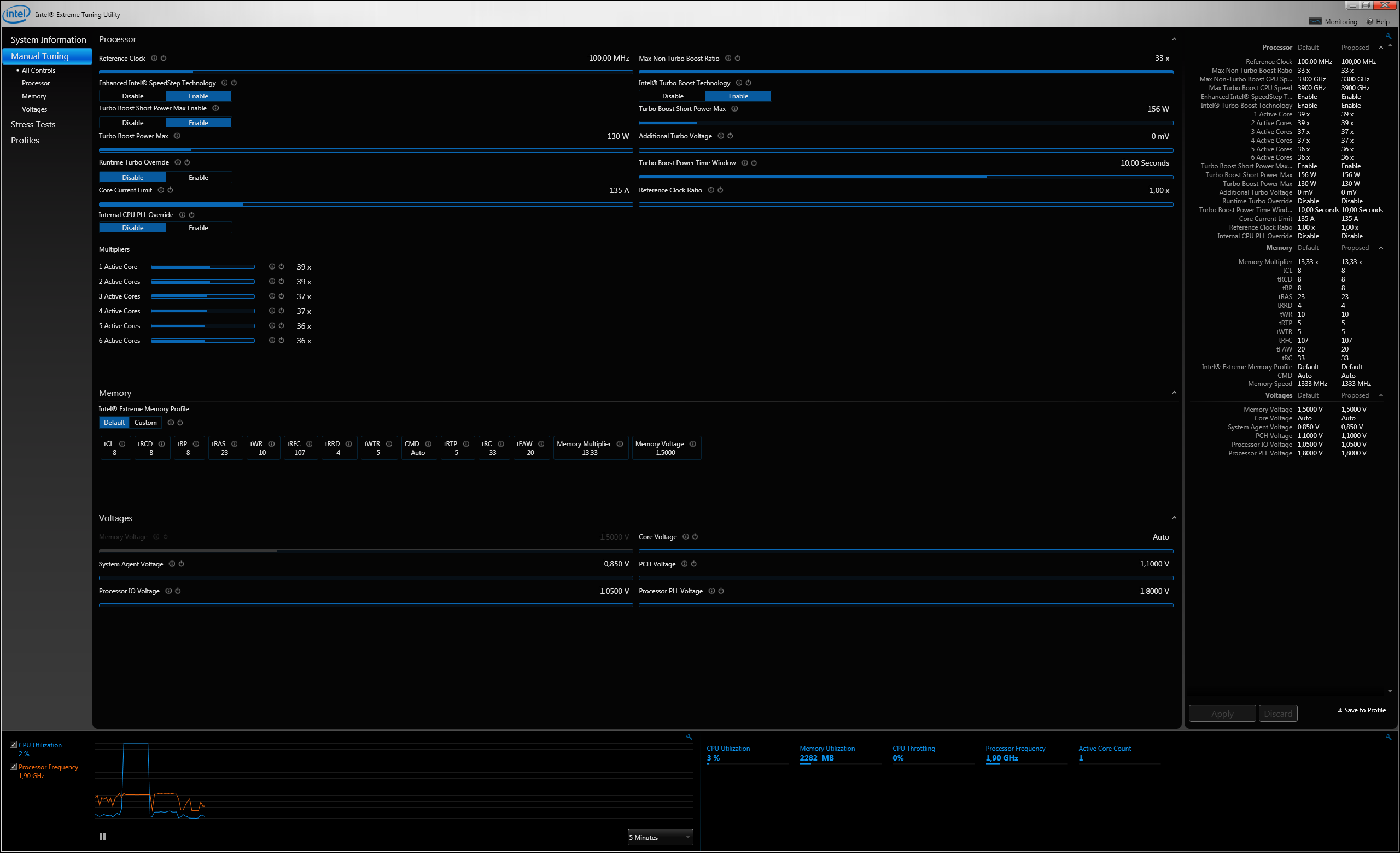Reset 3 Active Cores multiplier icon

pyautogui.click(x=281, y=296)
